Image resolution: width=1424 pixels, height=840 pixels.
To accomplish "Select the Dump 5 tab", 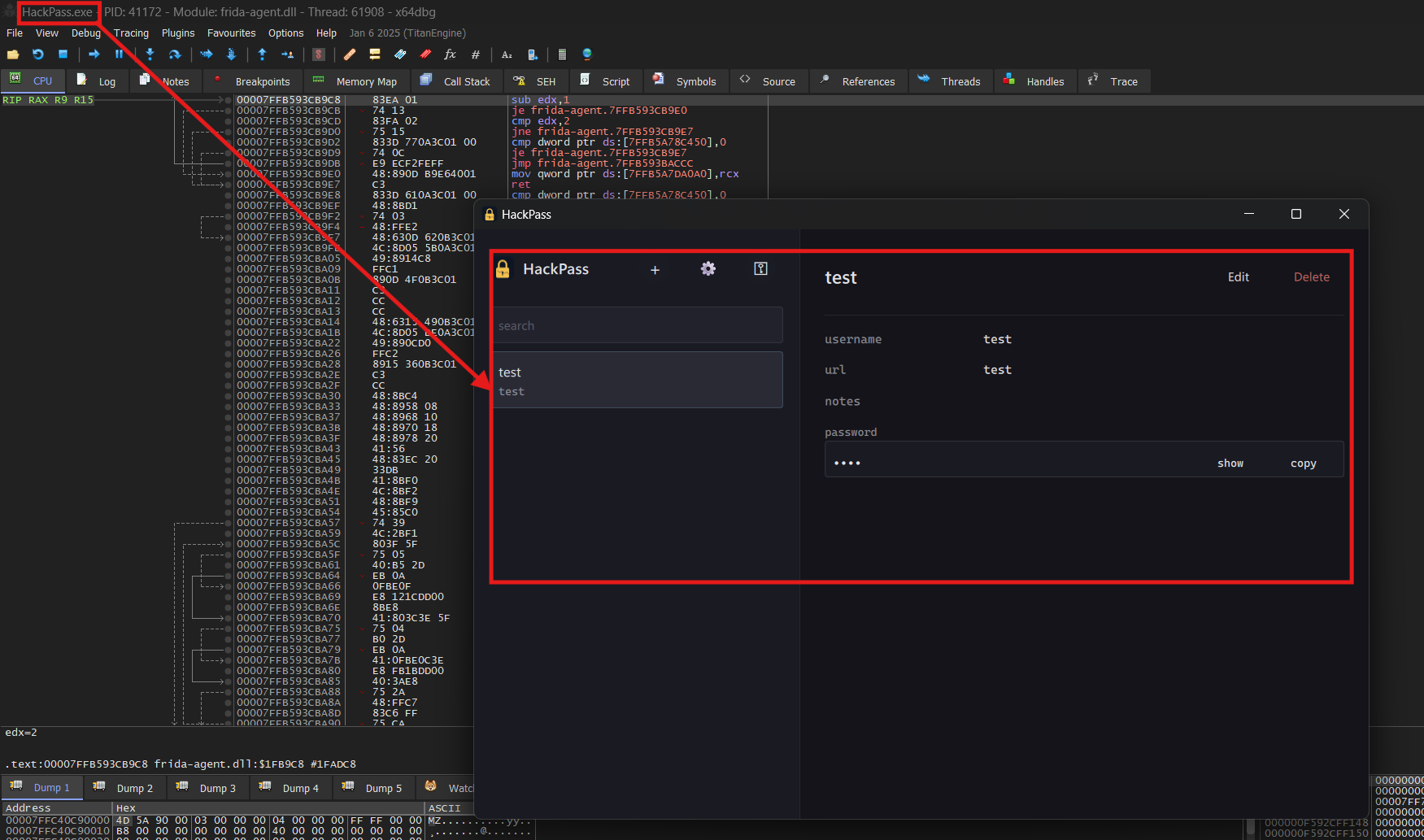I will (x=373, y=788).
